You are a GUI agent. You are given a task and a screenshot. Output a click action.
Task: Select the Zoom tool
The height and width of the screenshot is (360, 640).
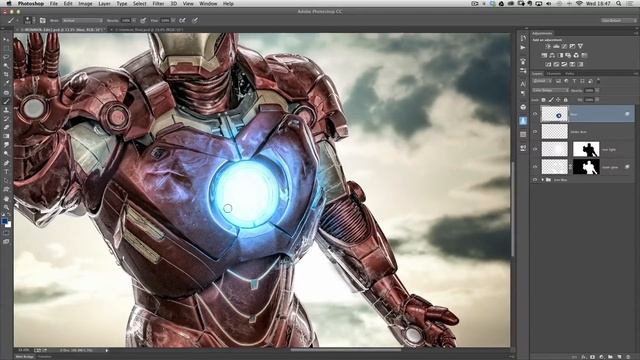pyautogui.click(x=6, y=207)
